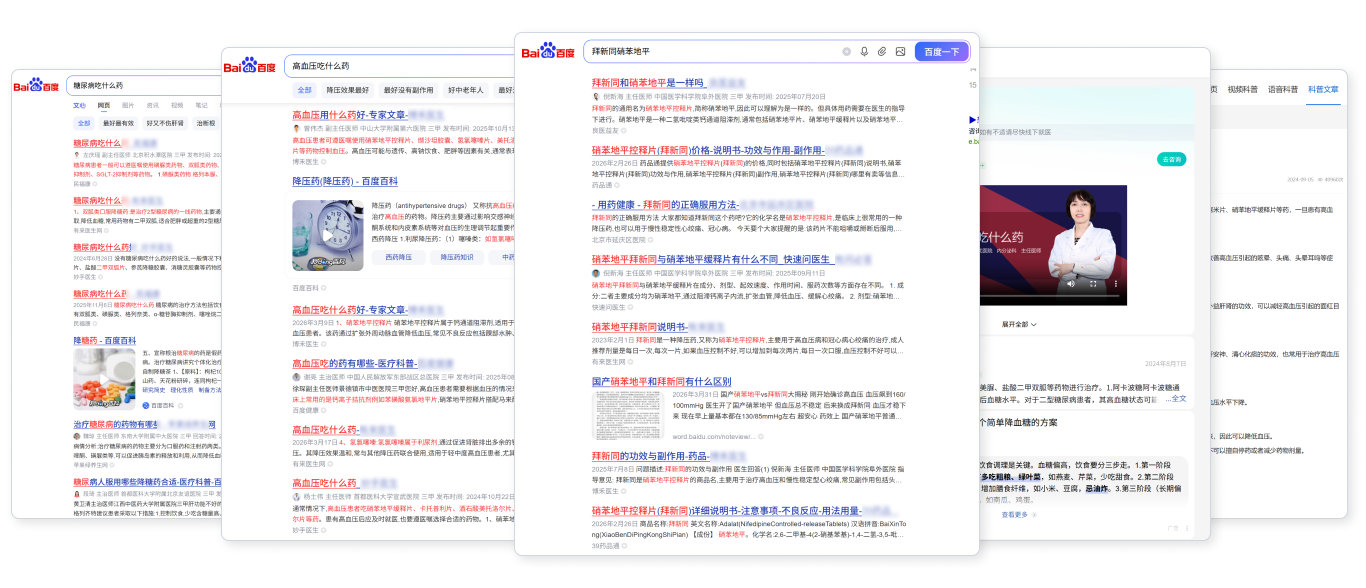Image resolution: width=1366 pixels, height=588 pixels.
Task: Open result 硝苯地平拜新同说明书
Action: point(639,326)
